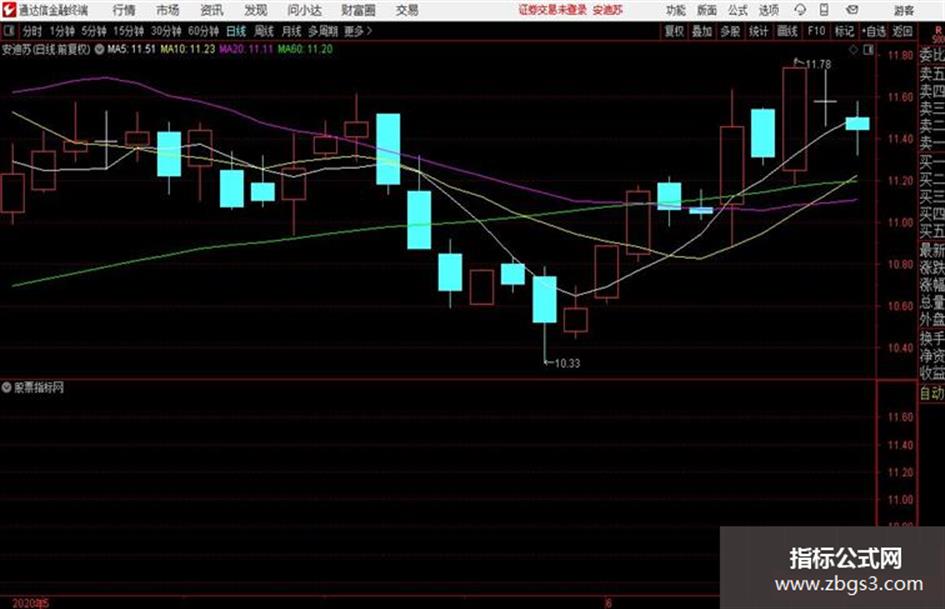Screen dimensions: 945x609
Task: Click the 最新 row in quote panel
Action: coord(932,250)
